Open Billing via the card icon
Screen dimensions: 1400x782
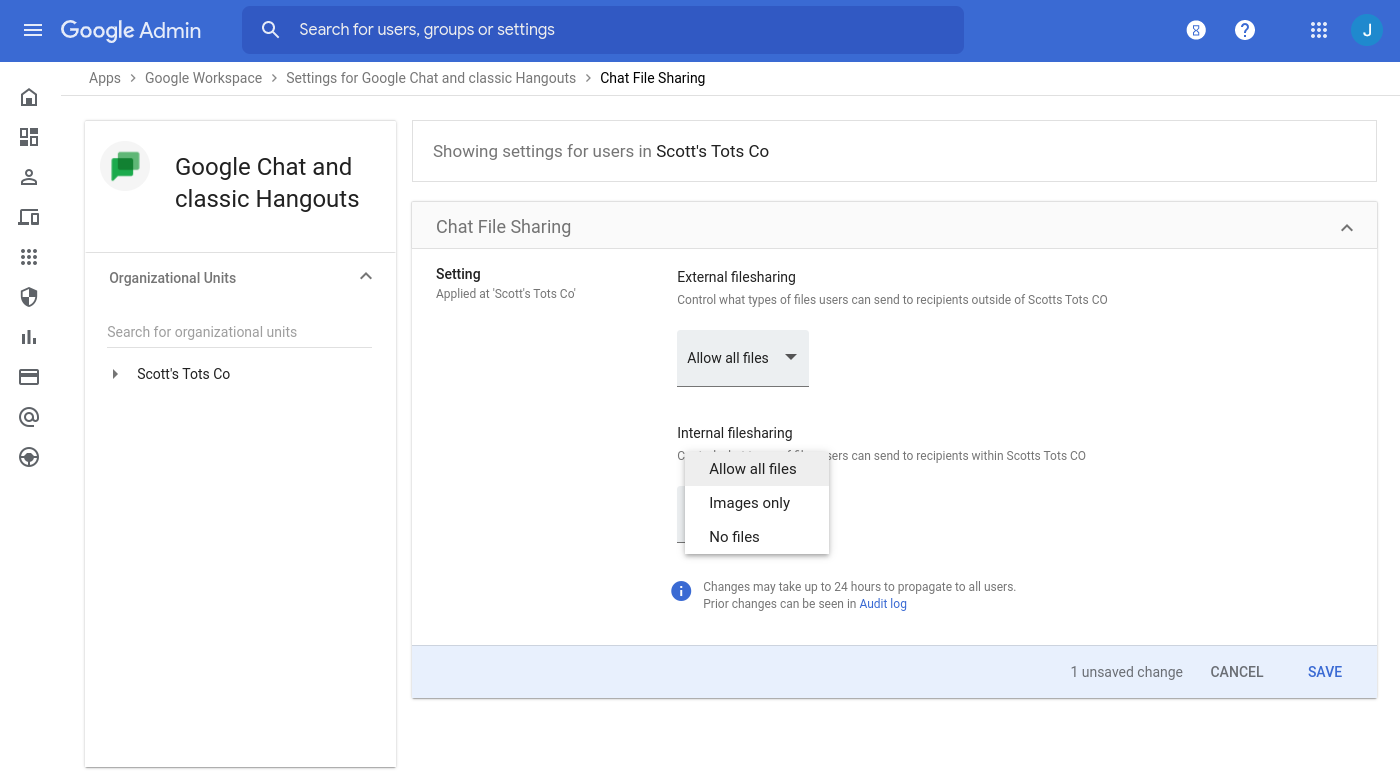click(x=28, y=377)
